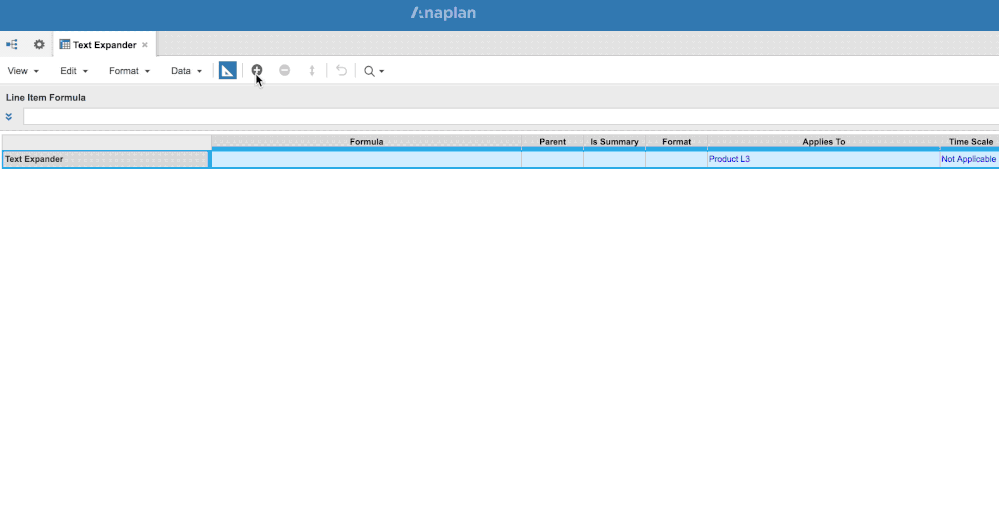This screenshot has width=999, height=517.
Task: Select the Applies To column header
Action: pos(824,142)
